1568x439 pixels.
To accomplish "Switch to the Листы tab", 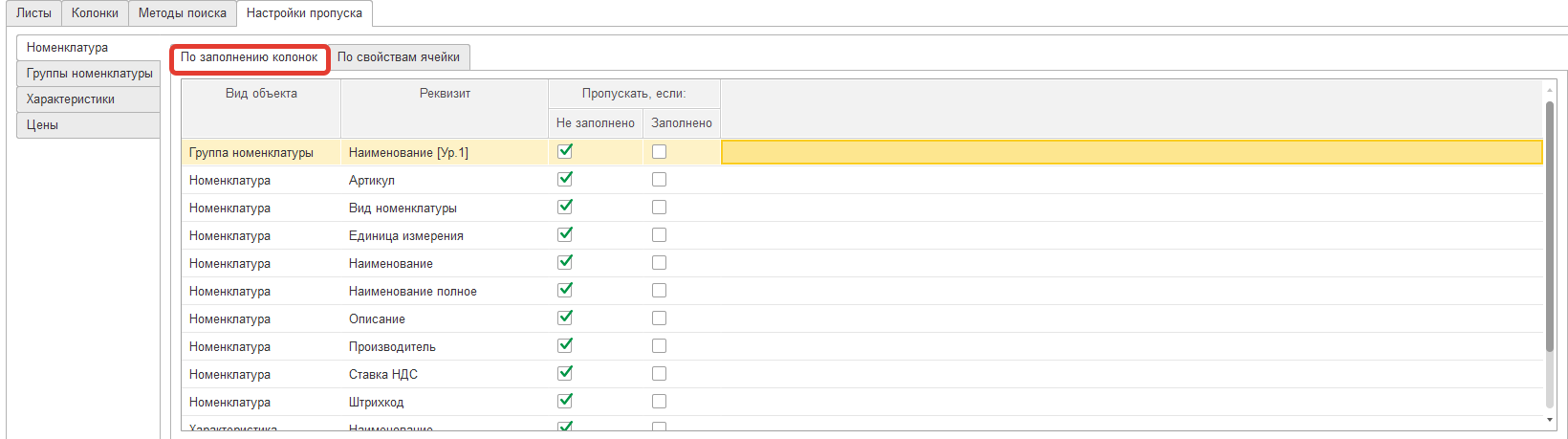I will [x=33, y=13].
